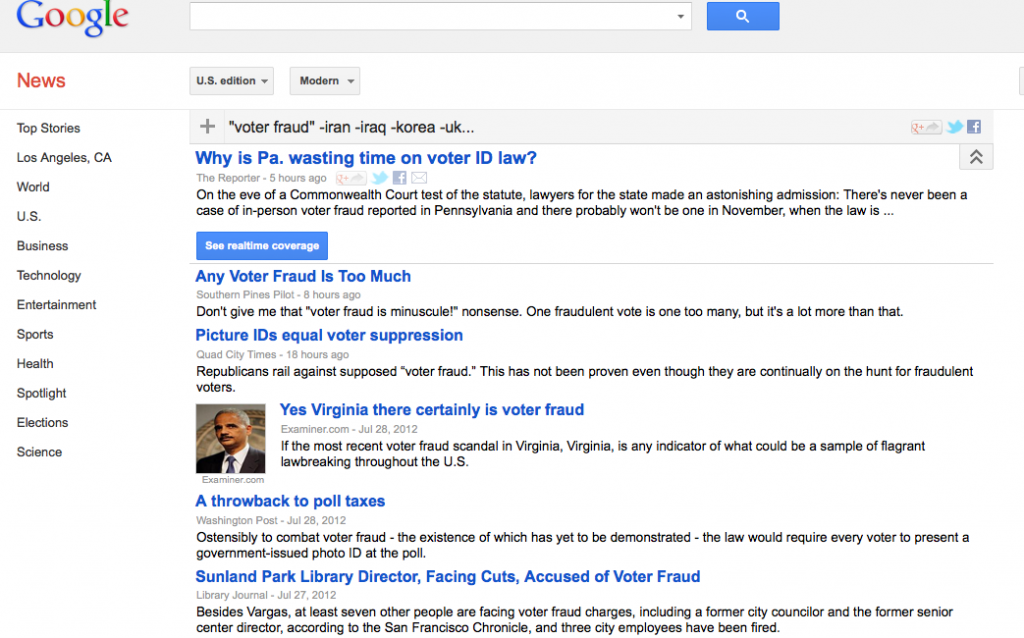Open Top Stories in the sidebar
The width and height of the screenshot is (1024, 638).
click(48, 128)
